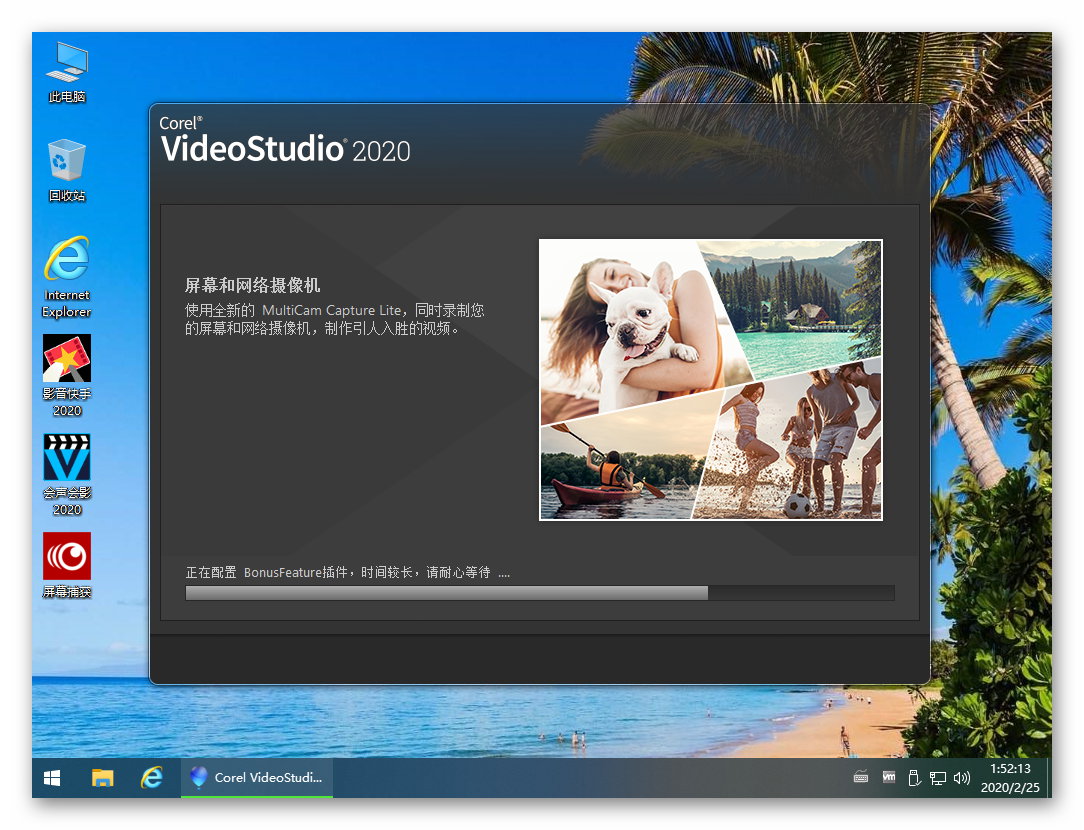Launch Internet Explorer from the taskbar
The image size is (1084, 830).
pyautogui.click(x=152, y=778)
